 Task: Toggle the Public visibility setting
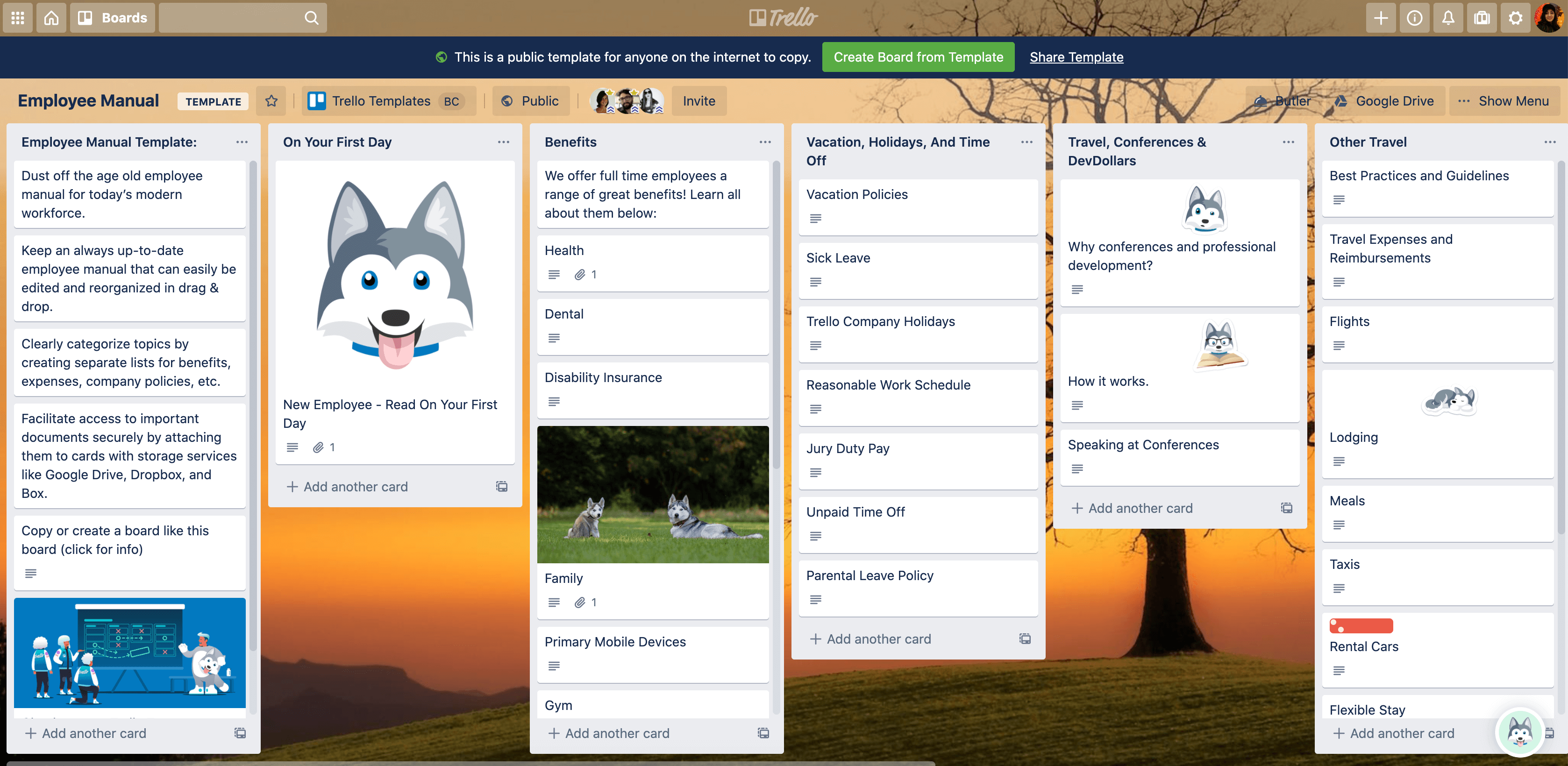[530, 100]
